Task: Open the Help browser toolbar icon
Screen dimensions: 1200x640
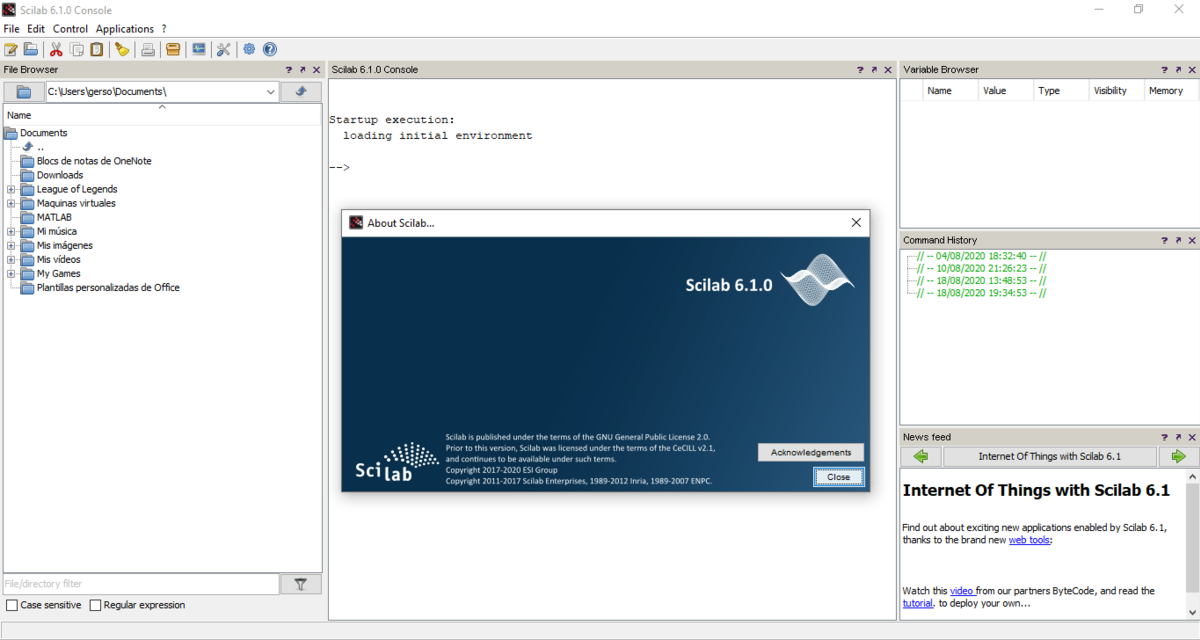Action: click(269, 49)
